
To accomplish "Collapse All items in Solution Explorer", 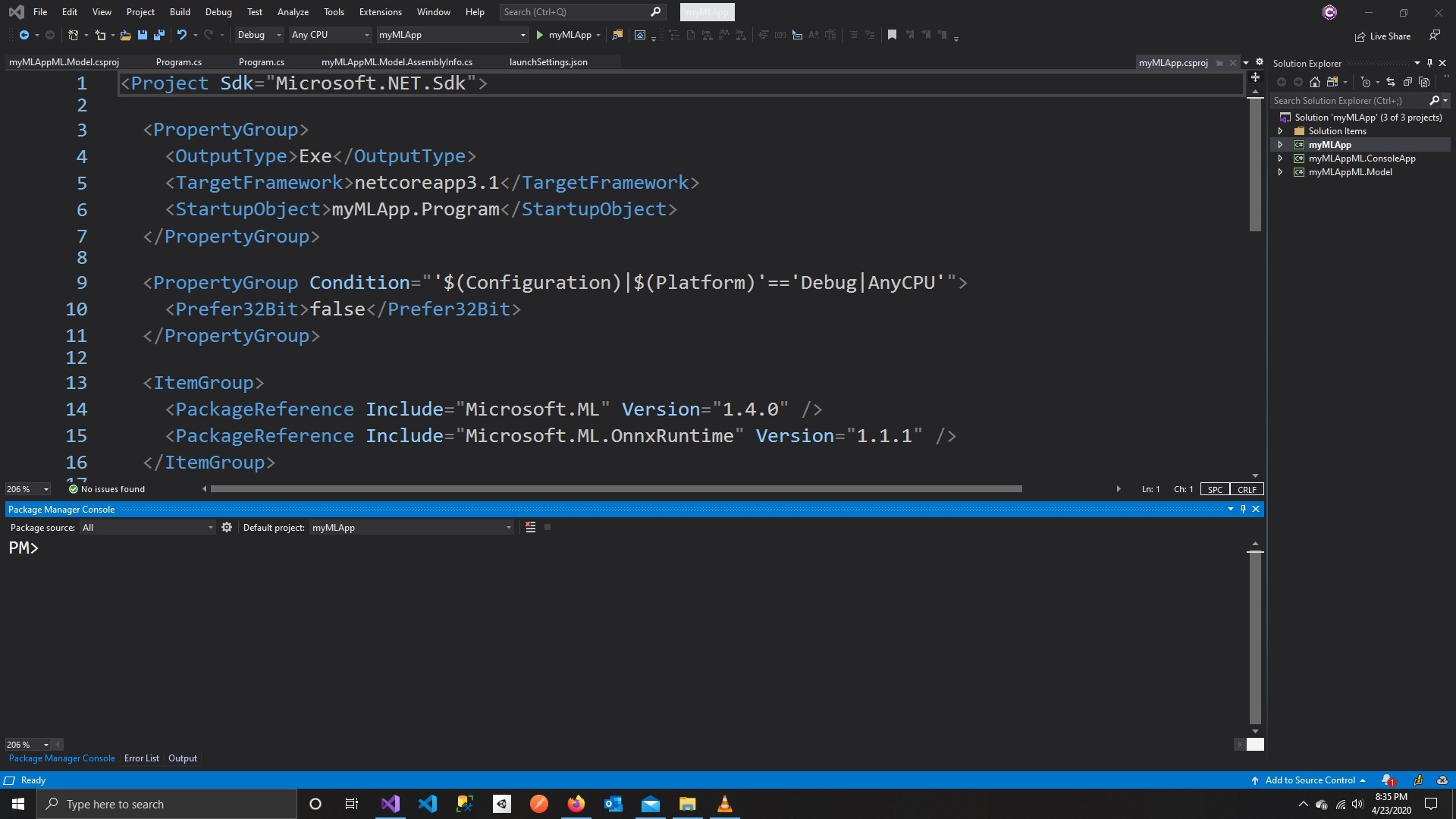I will coord(1408,83).
